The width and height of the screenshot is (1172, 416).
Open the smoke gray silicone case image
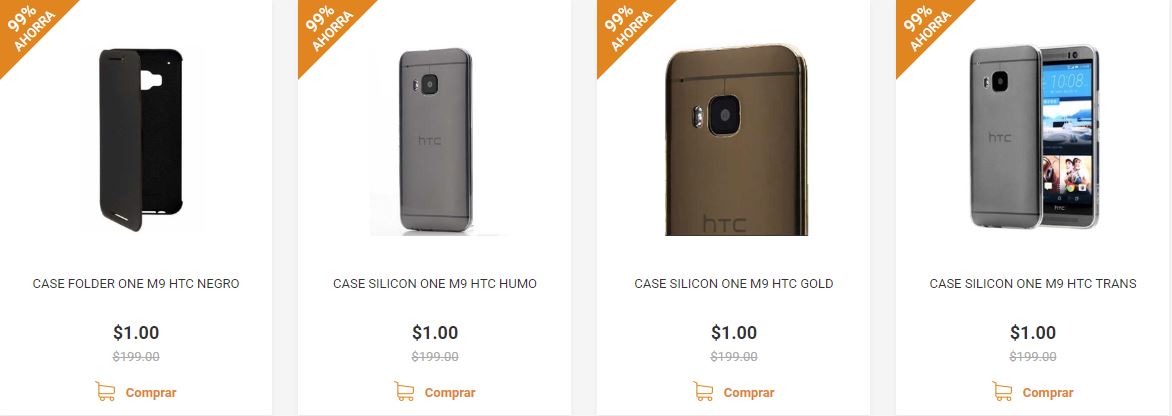tap(435, 140)
